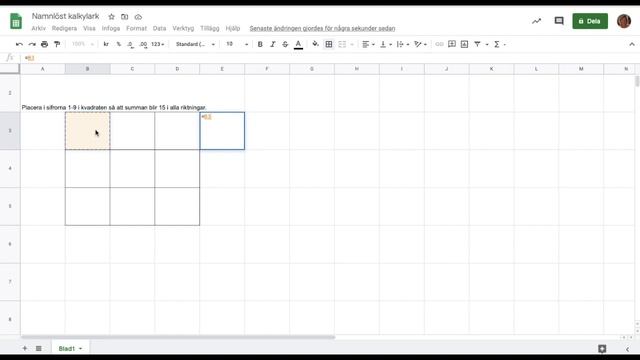
Task: Open the user account avatar
Action: [x=624, y=21]
